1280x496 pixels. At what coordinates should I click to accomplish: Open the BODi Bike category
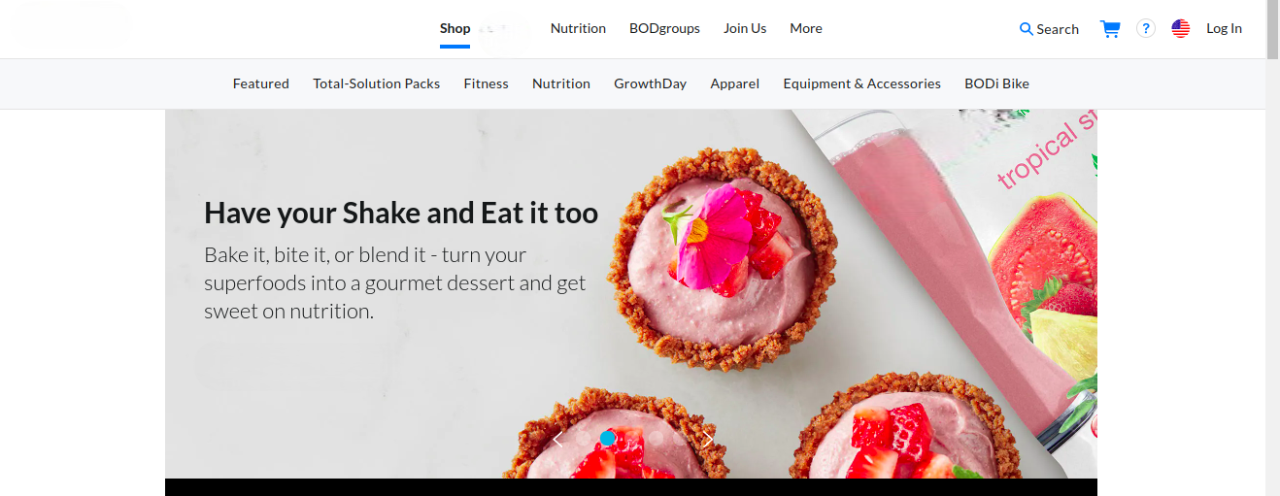click(997, 84)
